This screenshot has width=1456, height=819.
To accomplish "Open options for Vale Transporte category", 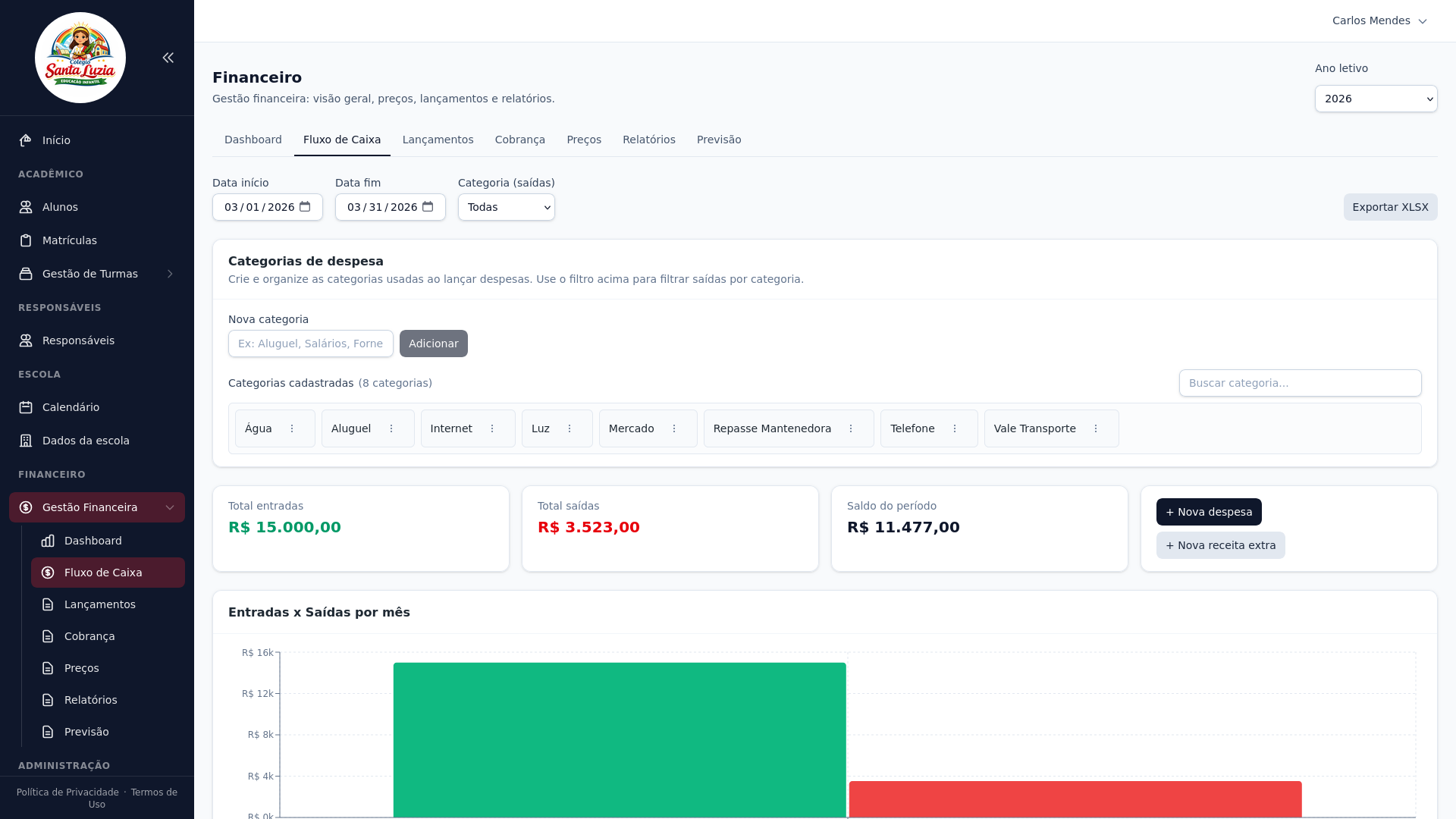I will [1096, 428].
